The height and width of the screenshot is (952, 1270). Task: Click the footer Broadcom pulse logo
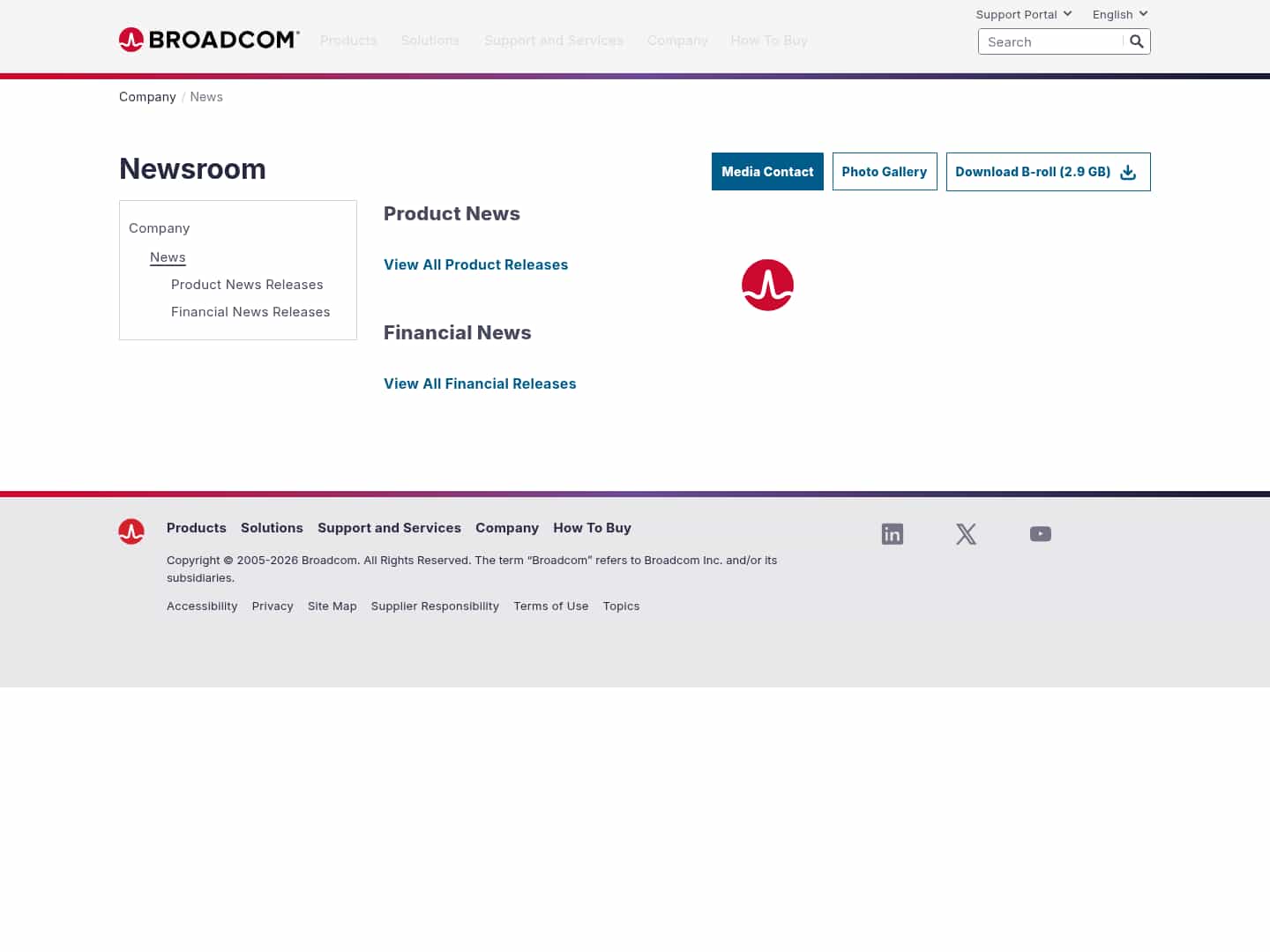(131, 532)
